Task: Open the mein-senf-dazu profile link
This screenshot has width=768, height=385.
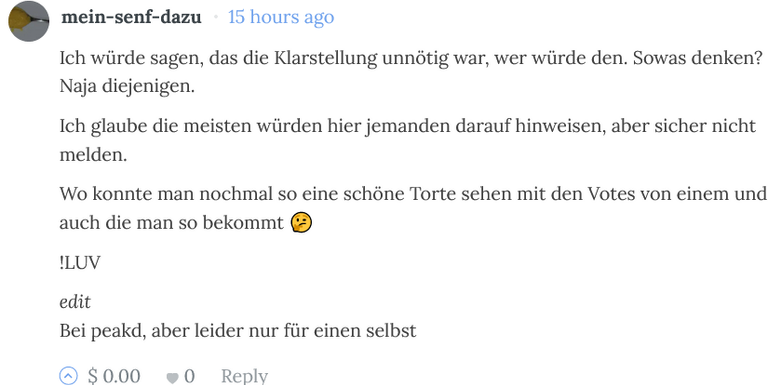Action: [x=131, y=17]
